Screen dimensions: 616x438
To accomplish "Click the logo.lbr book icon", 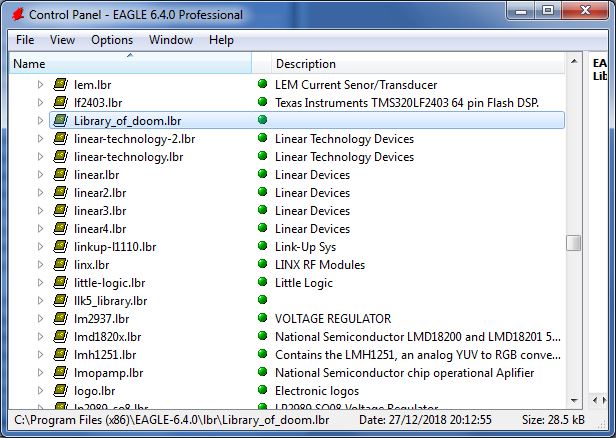I will click(60, 390).
